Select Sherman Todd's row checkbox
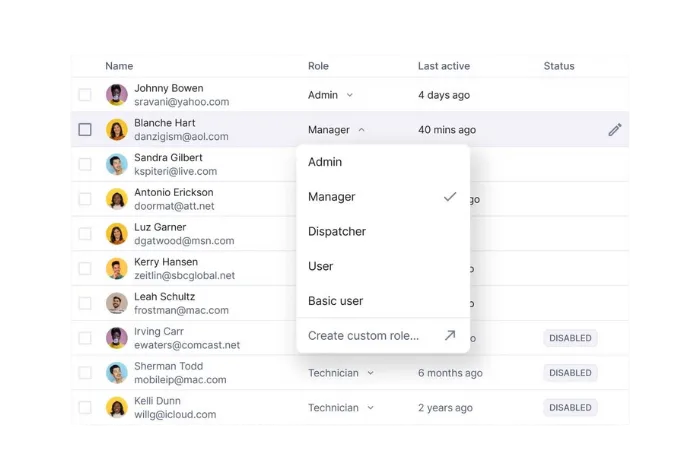 85,373
